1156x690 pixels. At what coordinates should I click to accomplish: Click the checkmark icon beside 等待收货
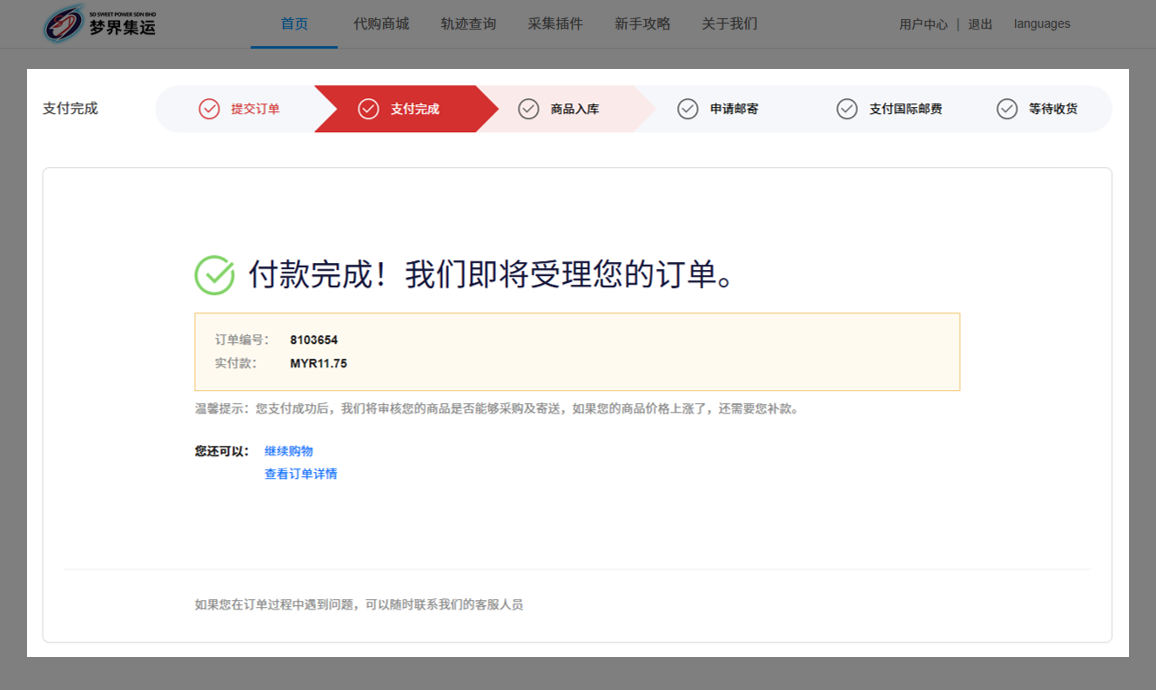1007,109
